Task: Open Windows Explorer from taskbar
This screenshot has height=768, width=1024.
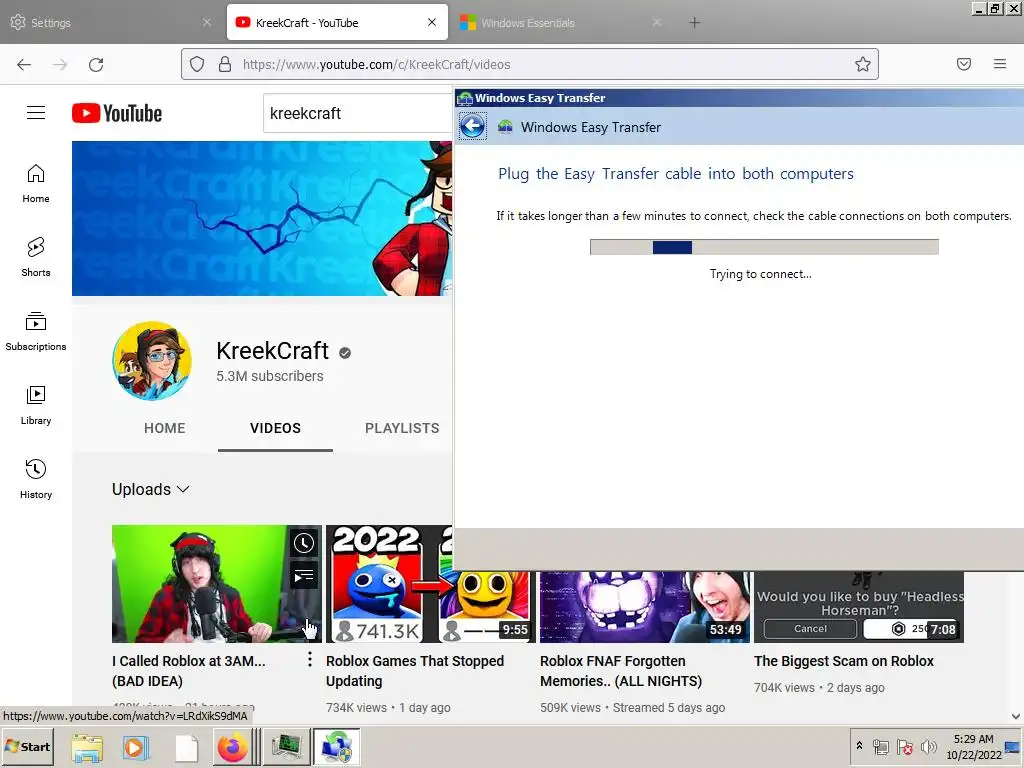Action: click(87, 747)
